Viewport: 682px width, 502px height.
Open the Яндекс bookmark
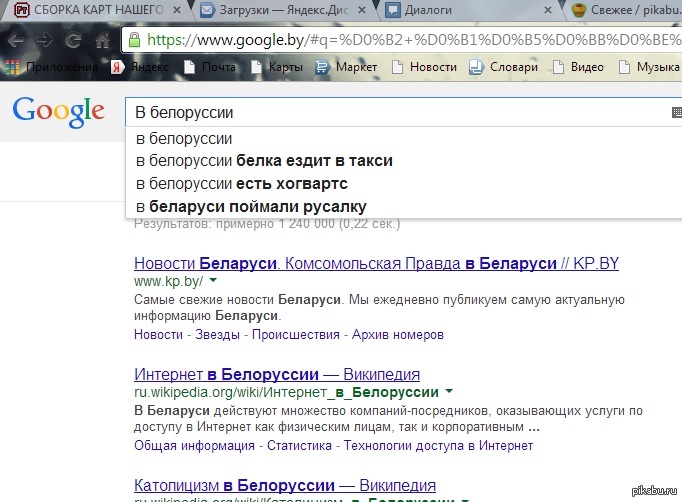[x=117, y=67]
